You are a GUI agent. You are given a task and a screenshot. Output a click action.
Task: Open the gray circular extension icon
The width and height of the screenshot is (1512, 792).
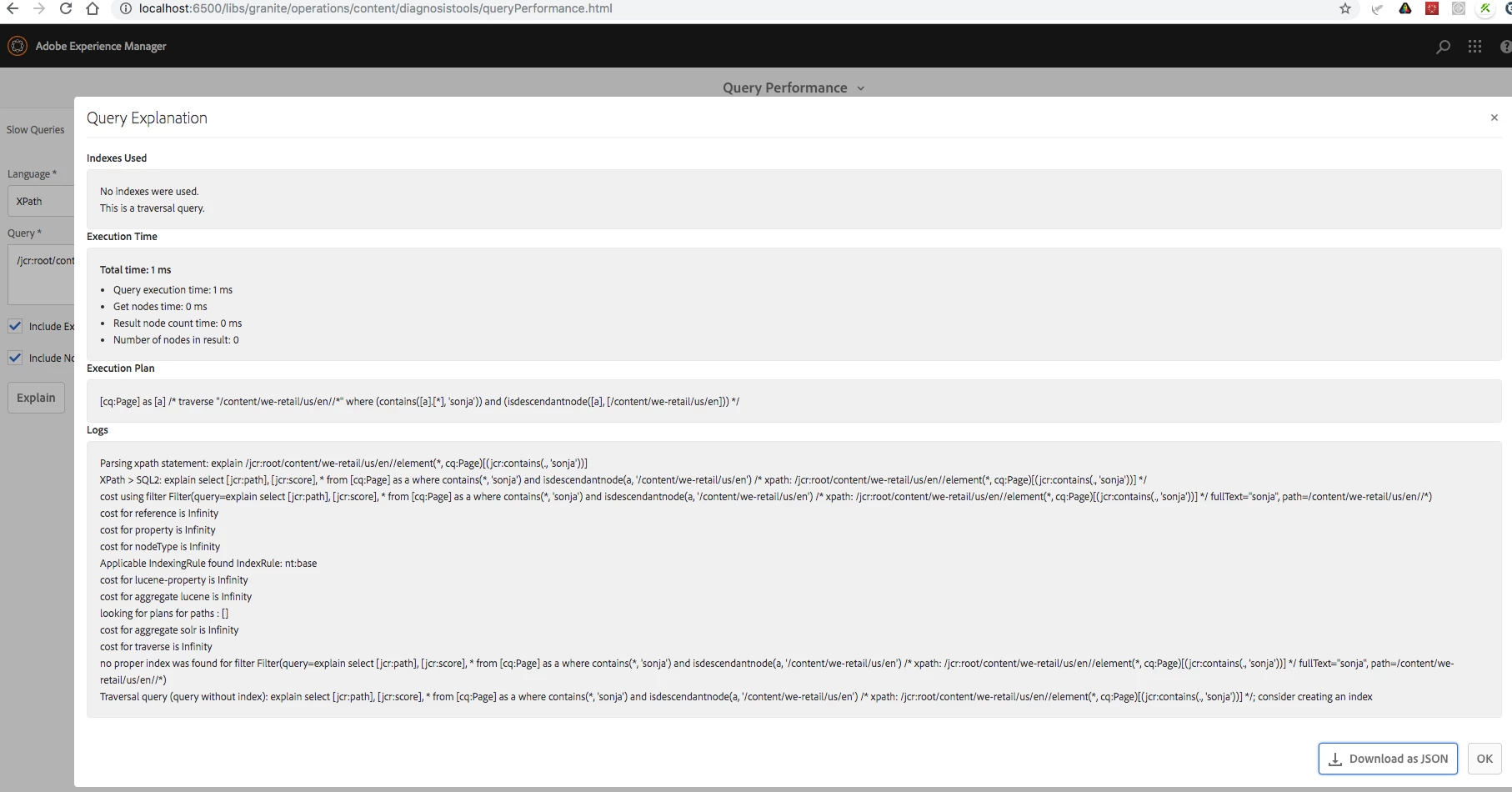pos(1459,8)
